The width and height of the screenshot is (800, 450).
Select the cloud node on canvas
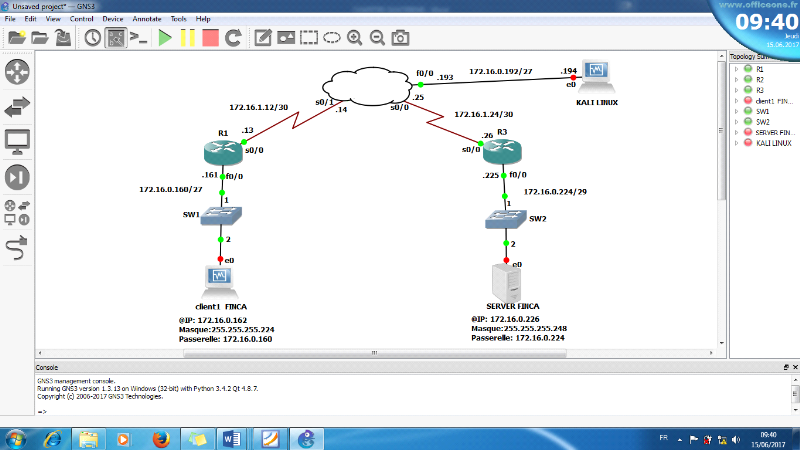367,86
